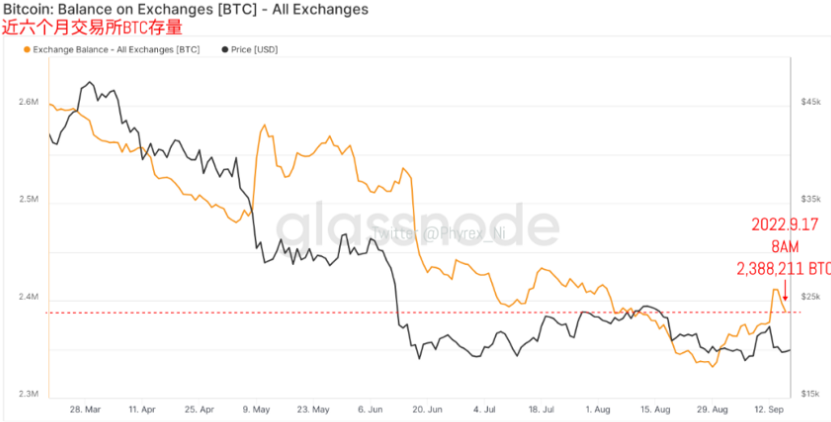The image size is (831, 422).
Task: Select the 20. Jun date label
Action: (427, 409)
